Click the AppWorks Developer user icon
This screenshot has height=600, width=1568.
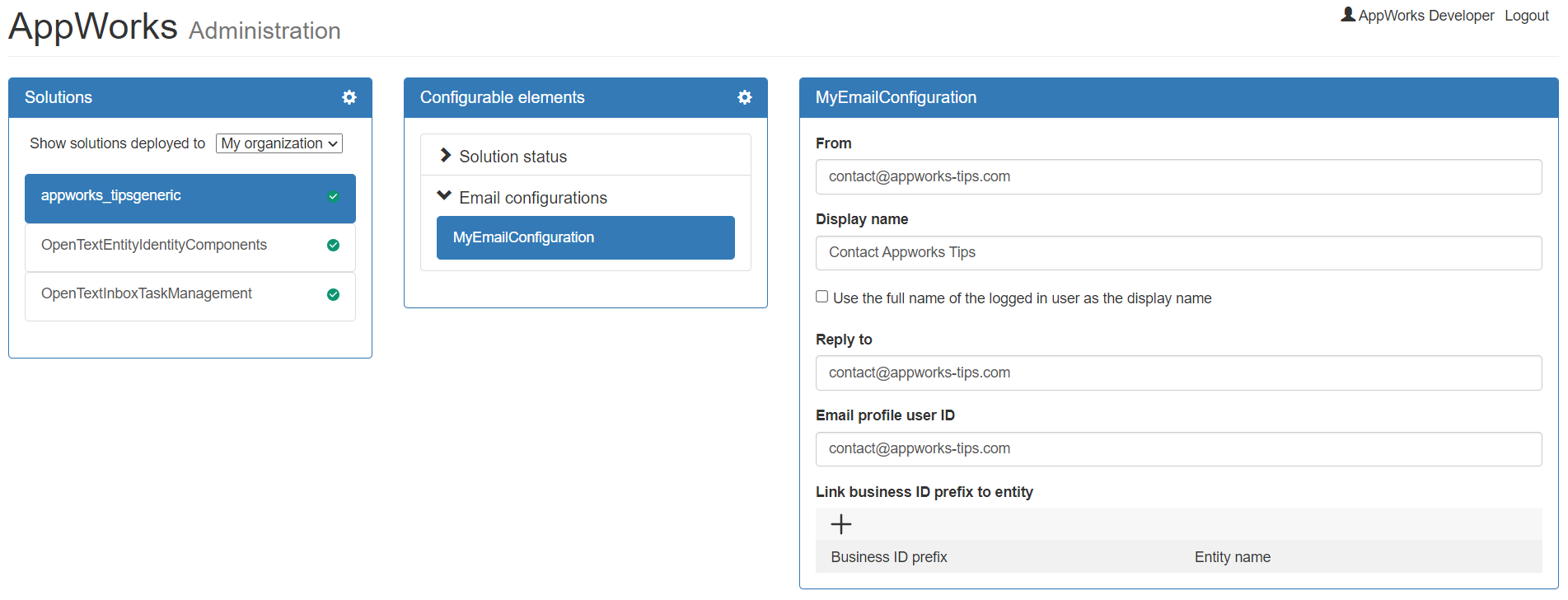[1348, 15]
